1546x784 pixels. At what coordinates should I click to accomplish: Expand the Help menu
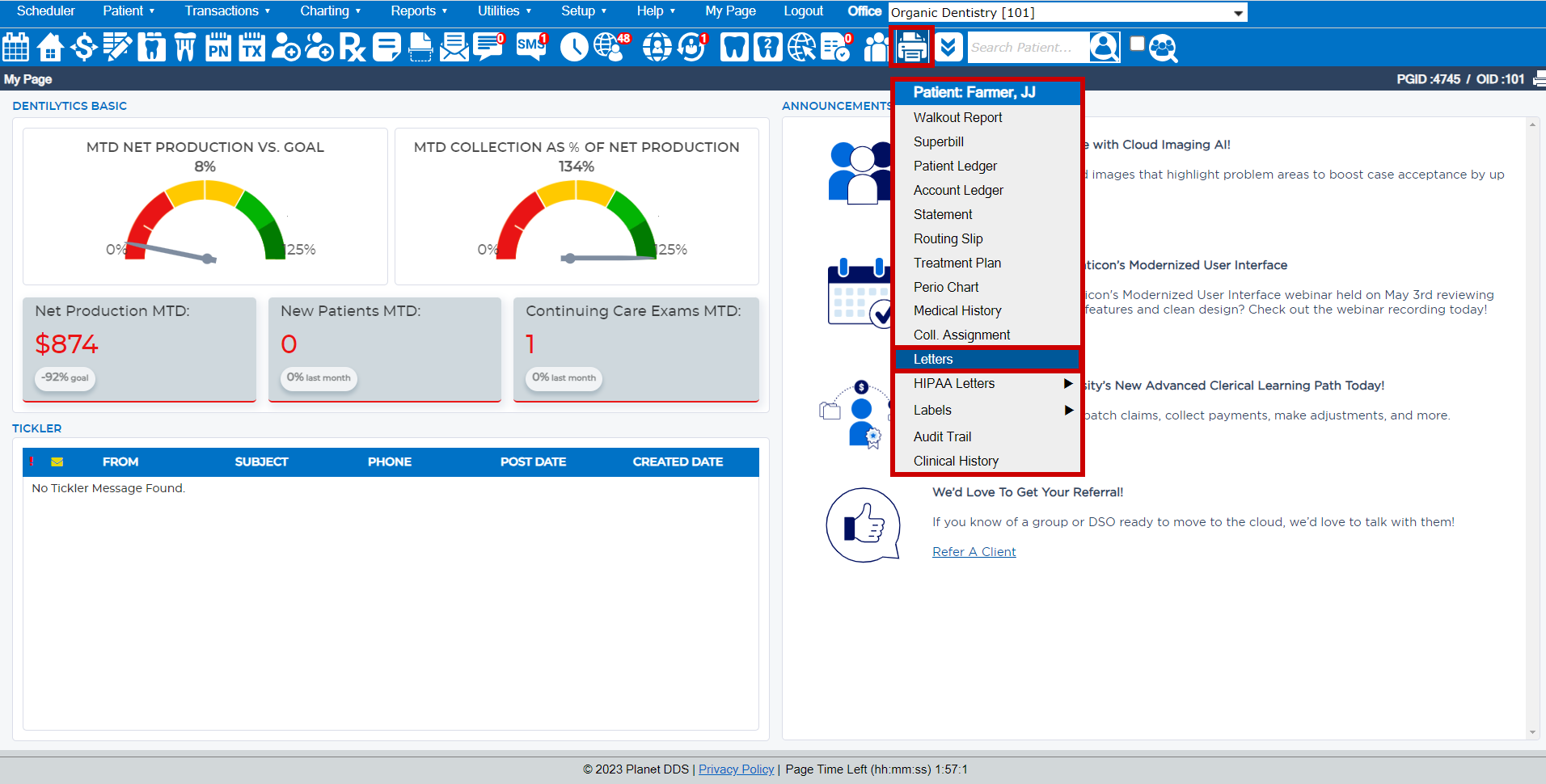click(656, 11)
